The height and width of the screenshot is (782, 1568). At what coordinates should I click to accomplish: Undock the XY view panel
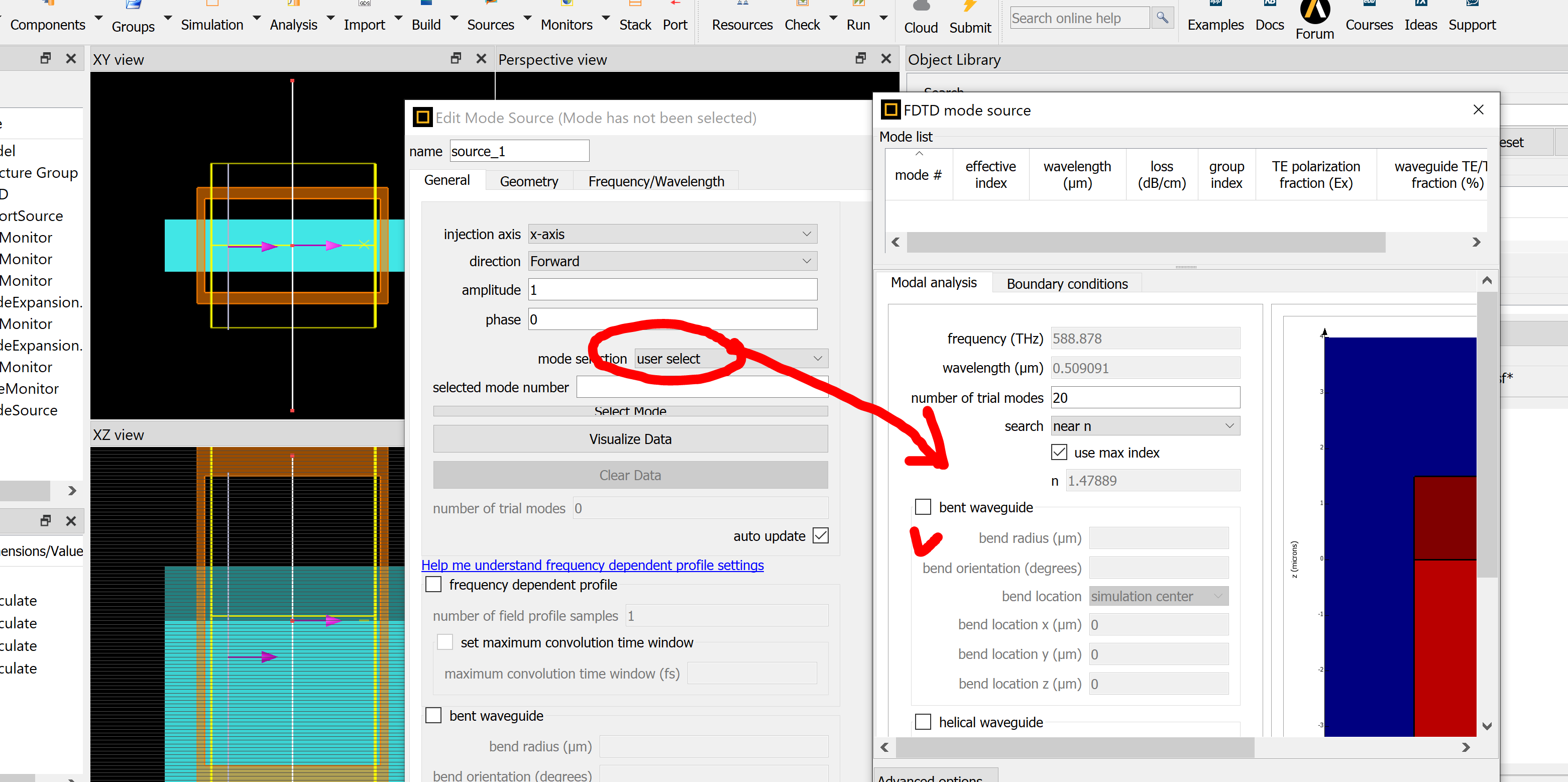click(x=456, y=58)
